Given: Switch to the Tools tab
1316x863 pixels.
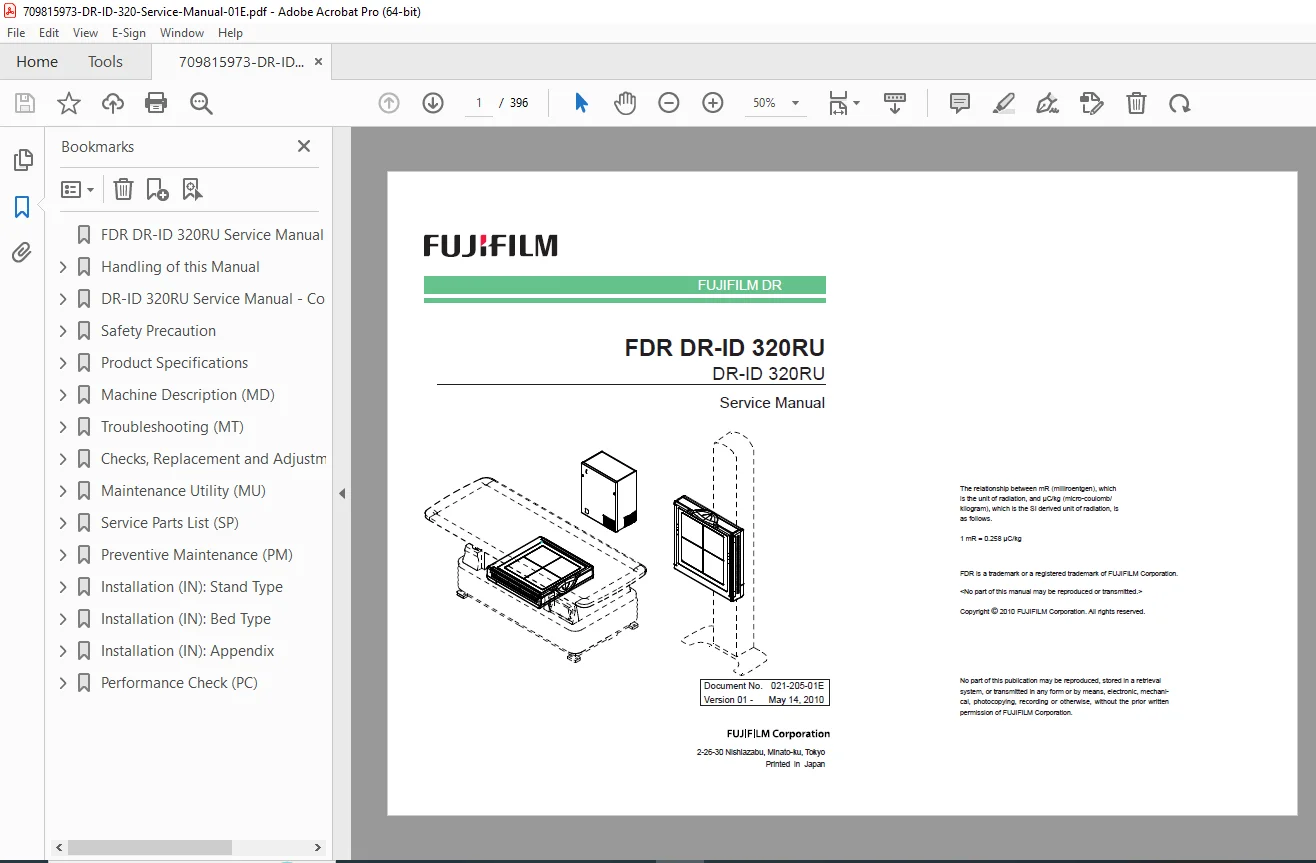Looking at the screenshot, I should pos(105,62).
